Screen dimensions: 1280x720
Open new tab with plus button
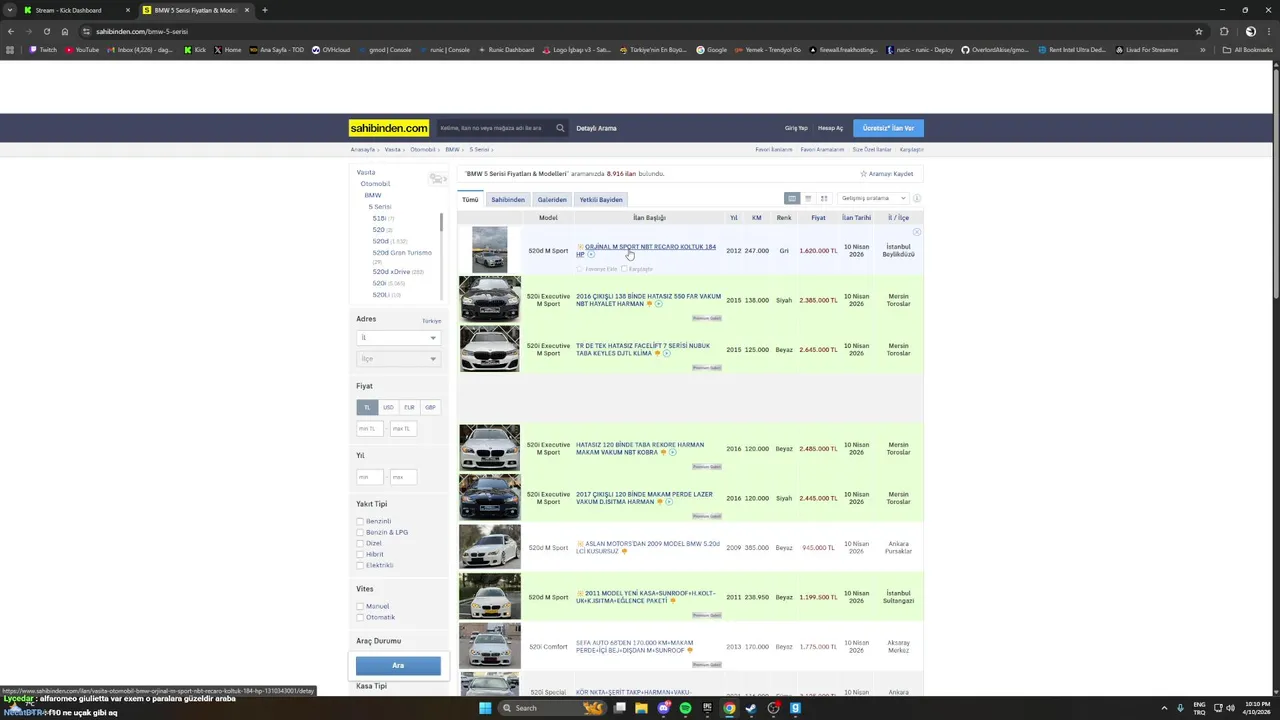265,10
